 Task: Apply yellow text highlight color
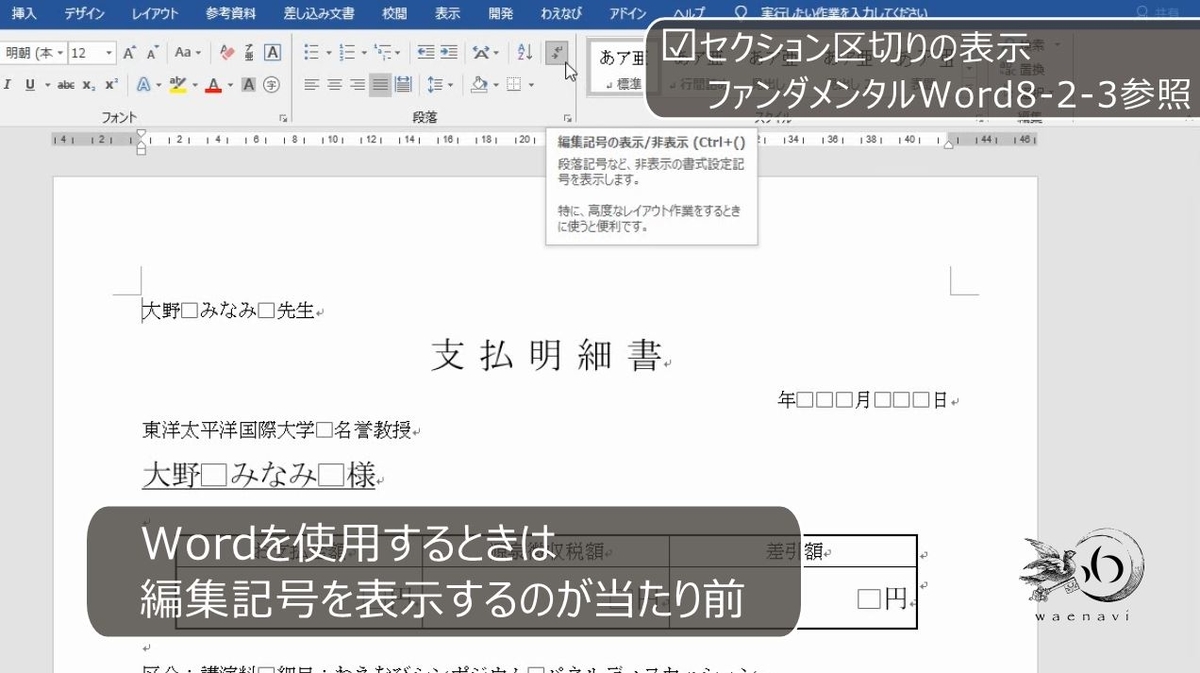tap(178, 85)
